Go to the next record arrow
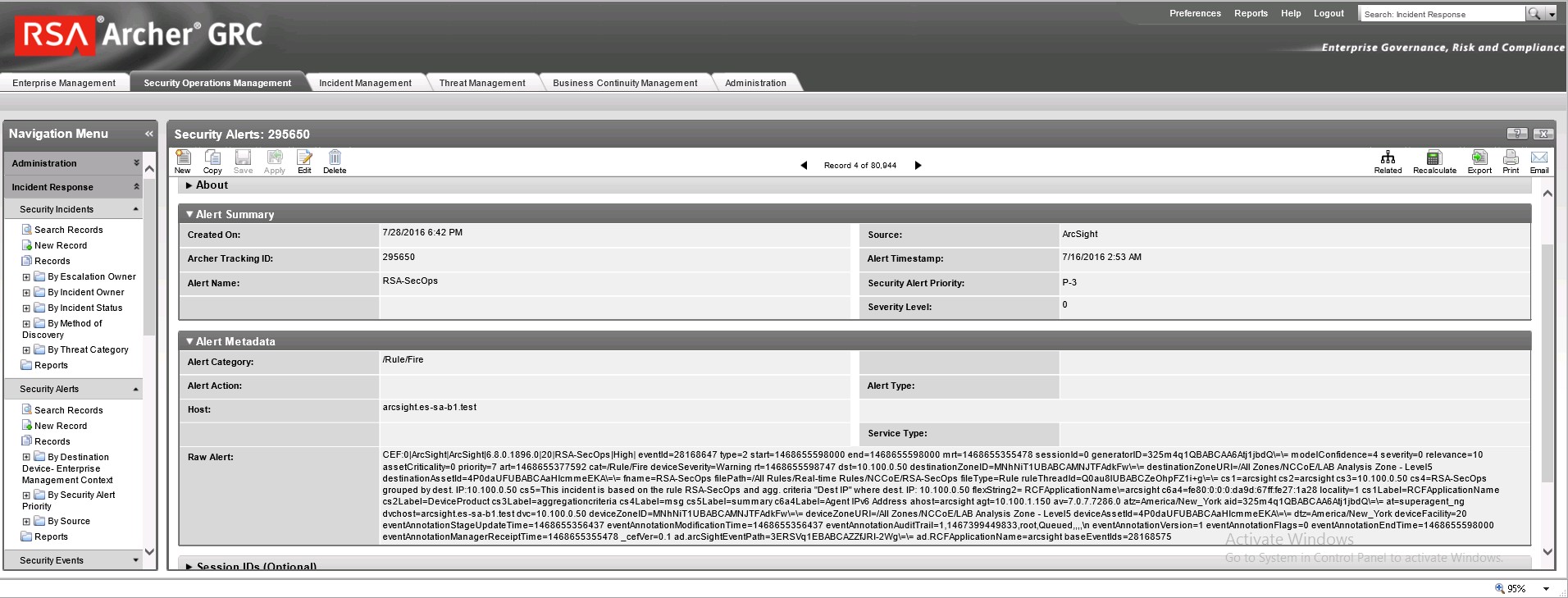 click(x=918, y=166)
